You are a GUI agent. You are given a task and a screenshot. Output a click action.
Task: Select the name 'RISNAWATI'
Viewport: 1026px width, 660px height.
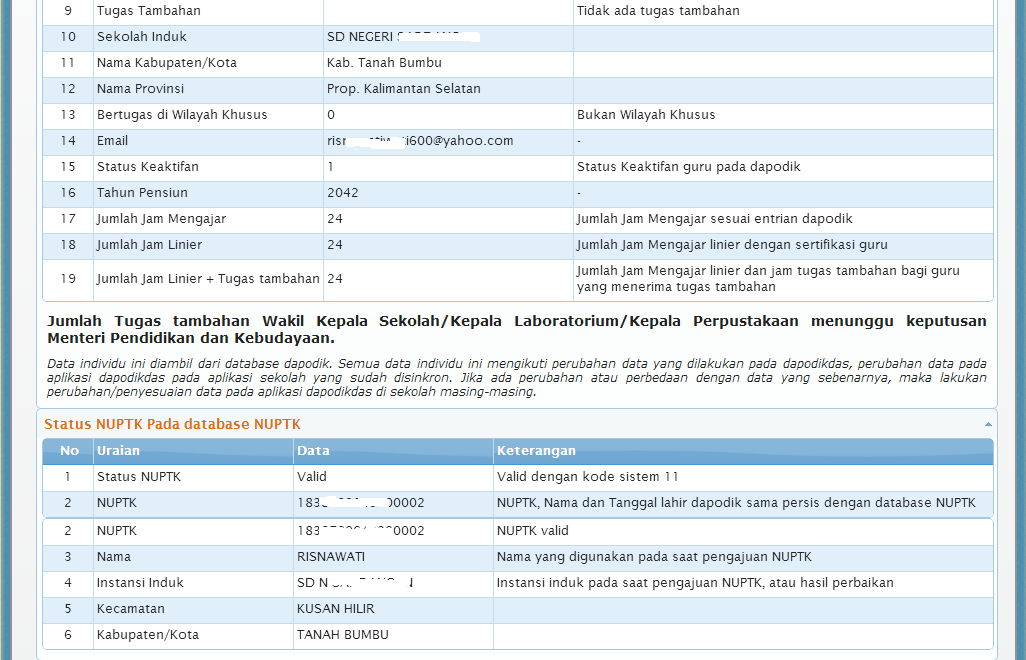[x=330, y=557]
